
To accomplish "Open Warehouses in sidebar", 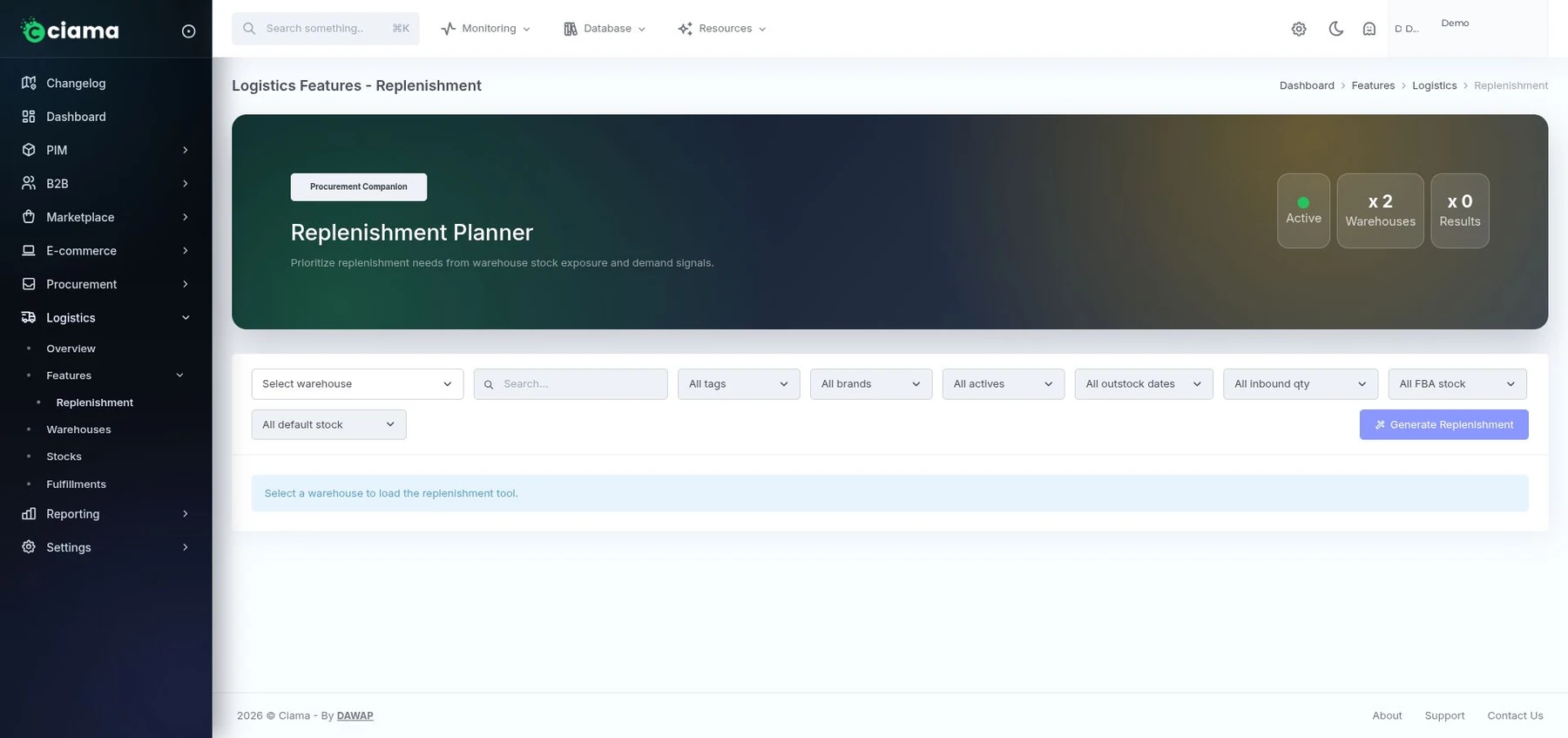I will [x=78, y=430].
